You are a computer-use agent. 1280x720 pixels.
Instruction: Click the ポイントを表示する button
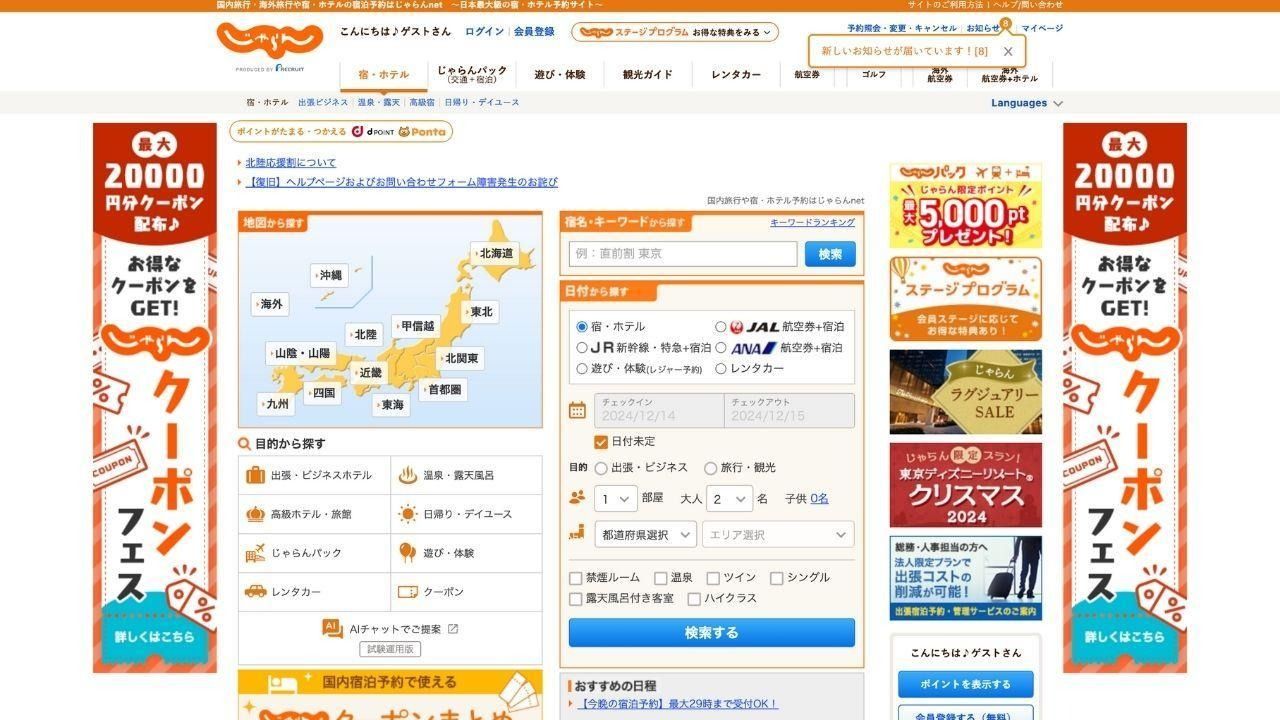coord(965,684)
